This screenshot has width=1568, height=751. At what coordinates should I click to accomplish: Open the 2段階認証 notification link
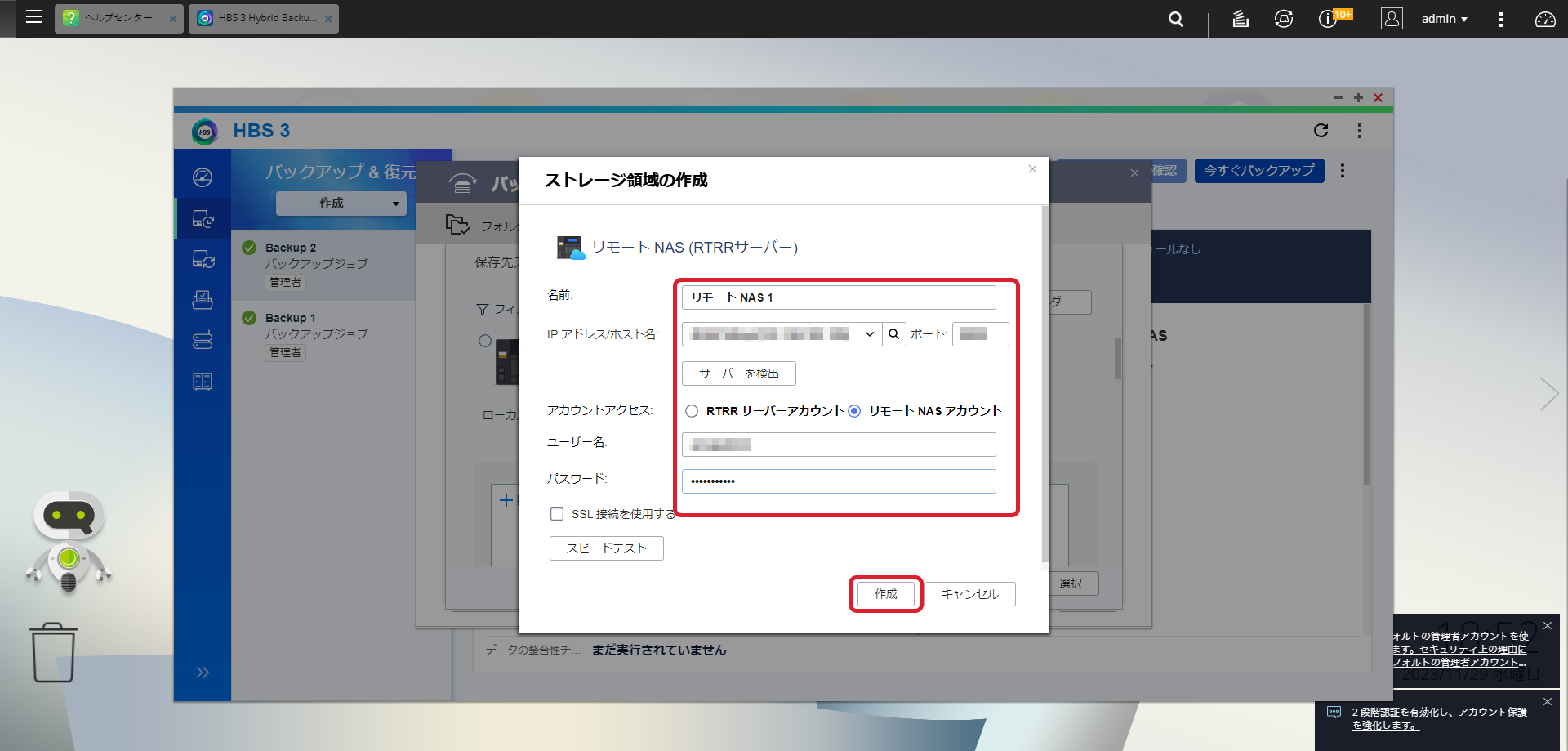1440,718
